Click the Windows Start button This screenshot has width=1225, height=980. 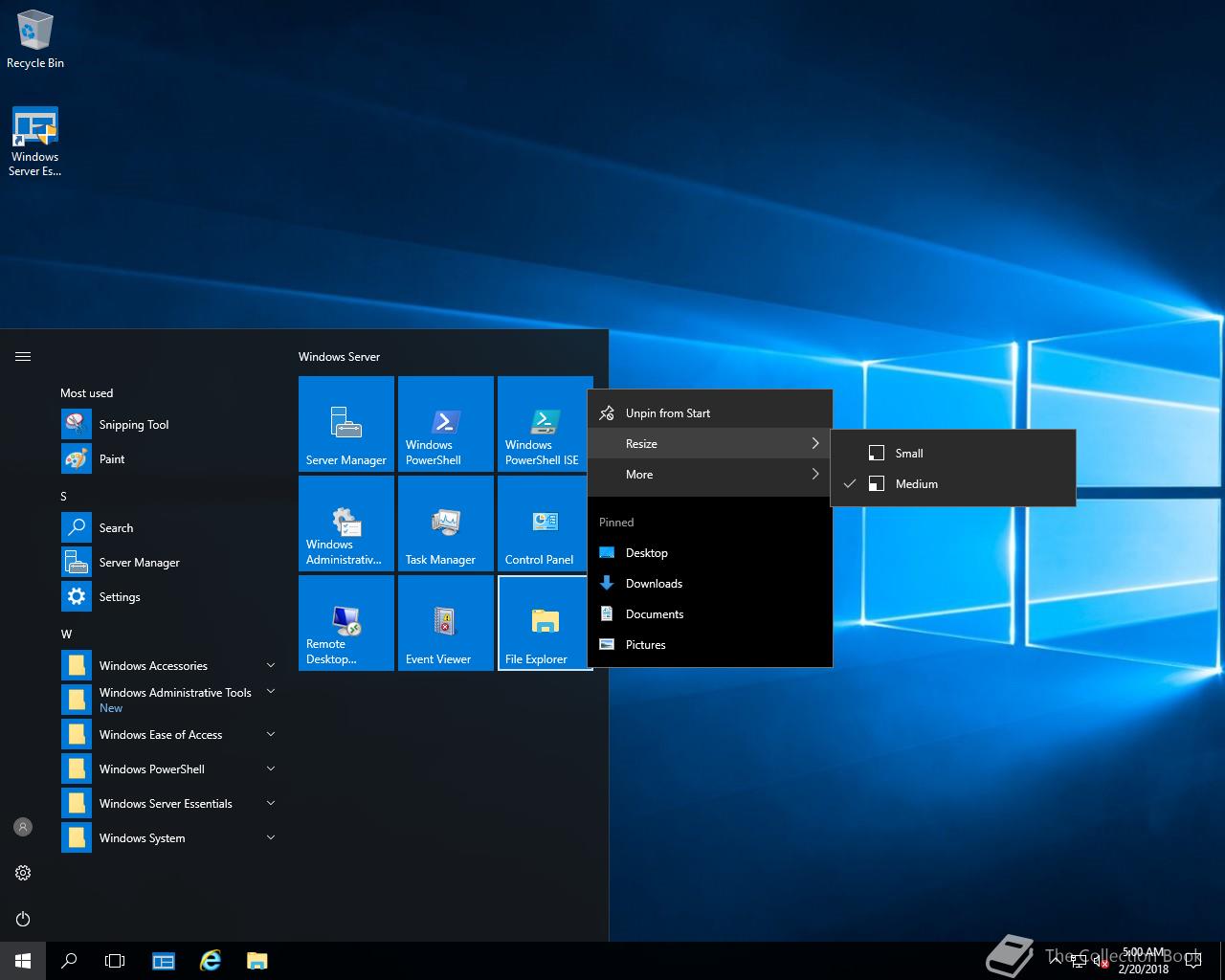point(23,961)
